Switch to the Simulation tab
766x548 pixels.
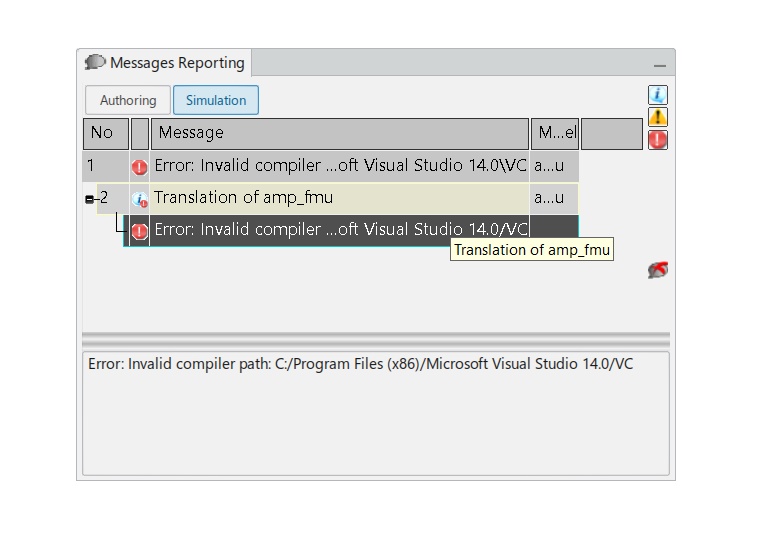(x=216, y=100)
